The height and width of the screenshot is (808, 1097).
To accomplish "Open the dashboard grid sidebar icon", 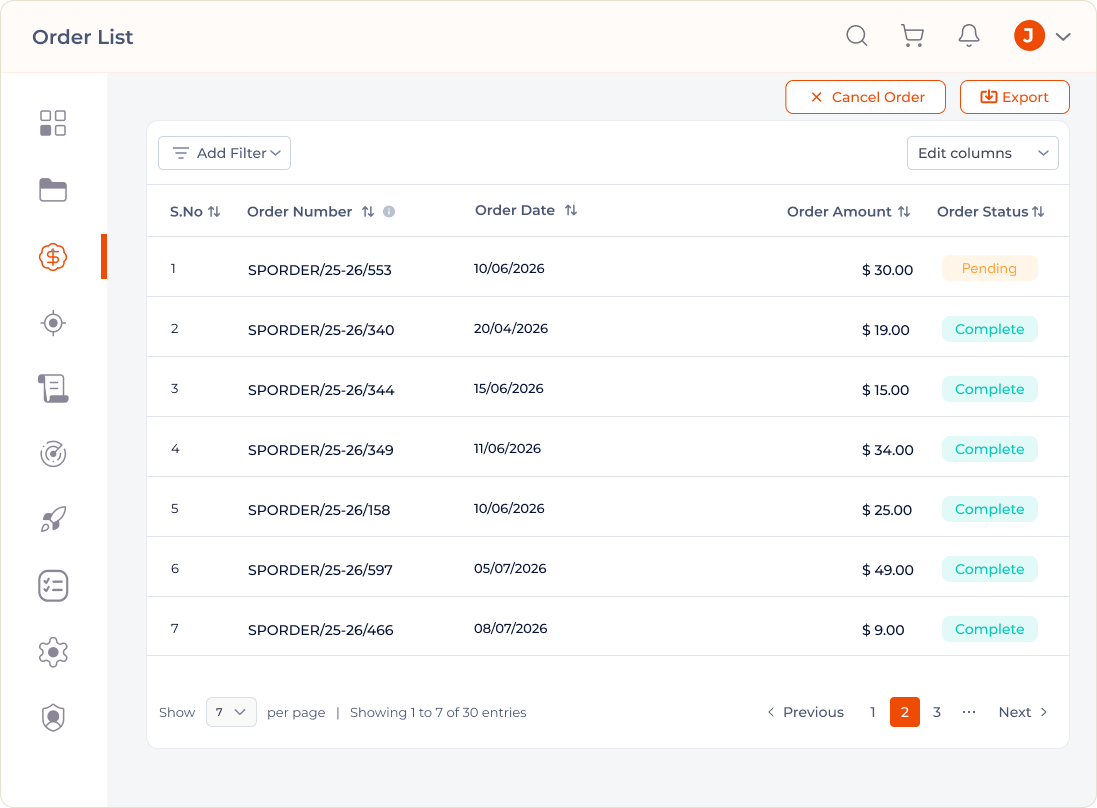I will [x=53, y=123].
